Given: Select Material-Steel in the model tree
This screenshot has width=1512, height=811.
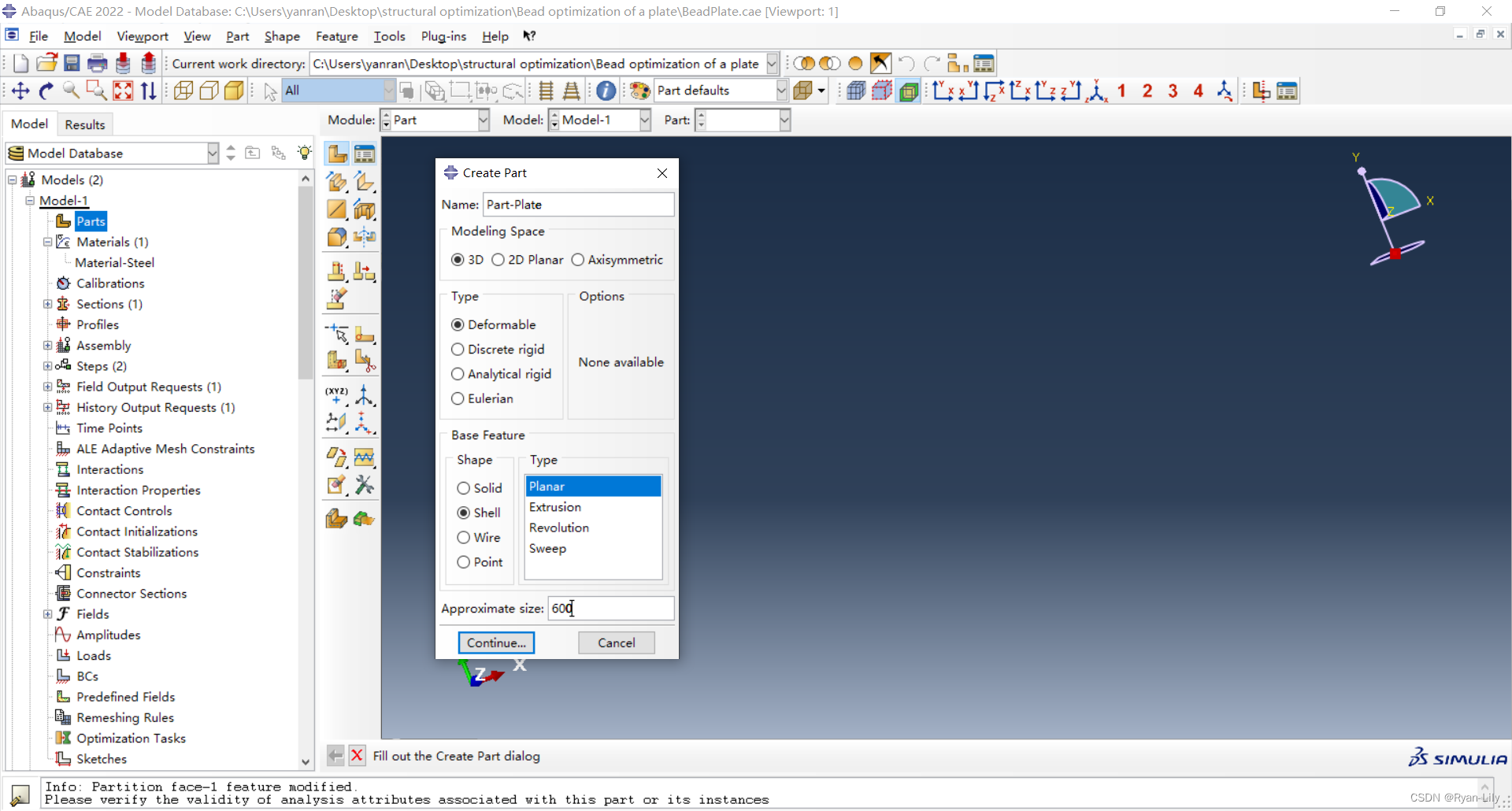Looking at the screenshot, I should point(115,263).
